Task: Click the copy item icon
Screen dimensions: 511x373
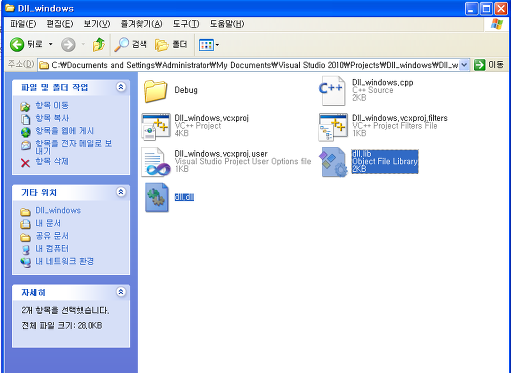Action: [x=26, y=119]
